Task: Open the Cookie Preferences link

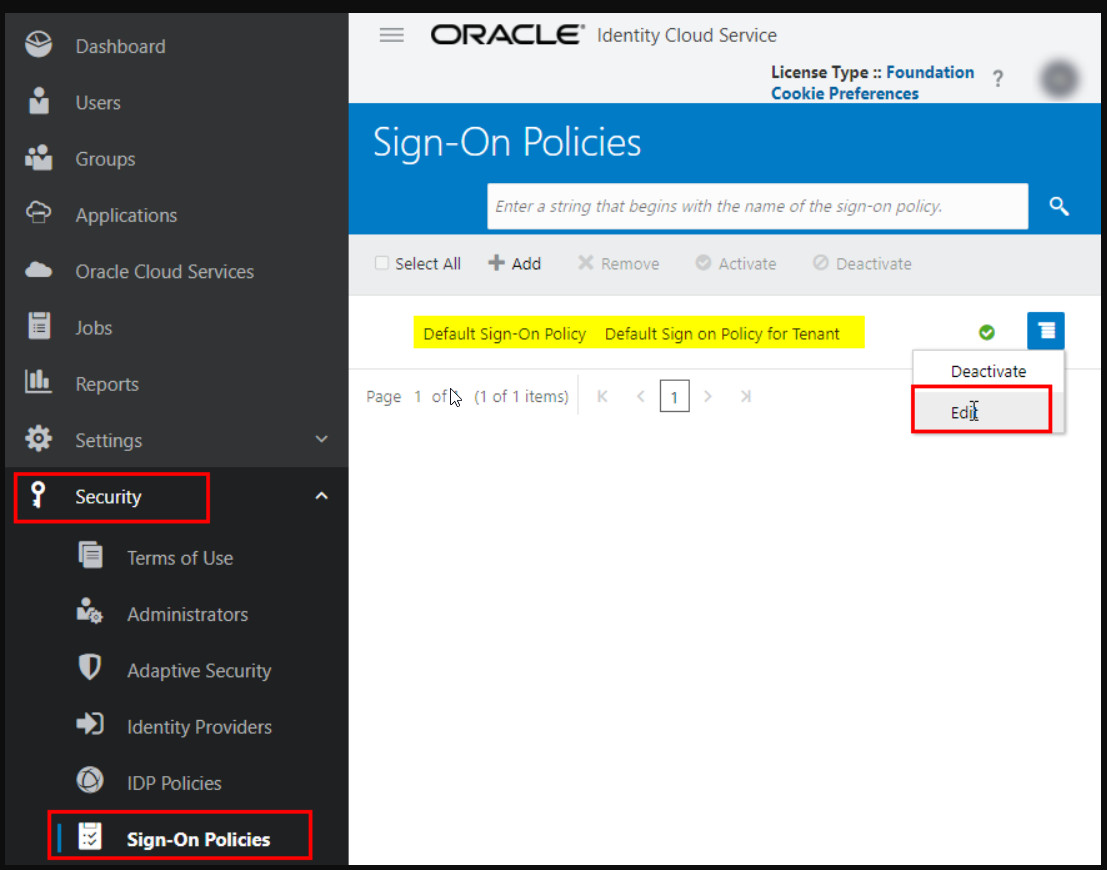Action: pyautogui.click(x=844, y=93)
